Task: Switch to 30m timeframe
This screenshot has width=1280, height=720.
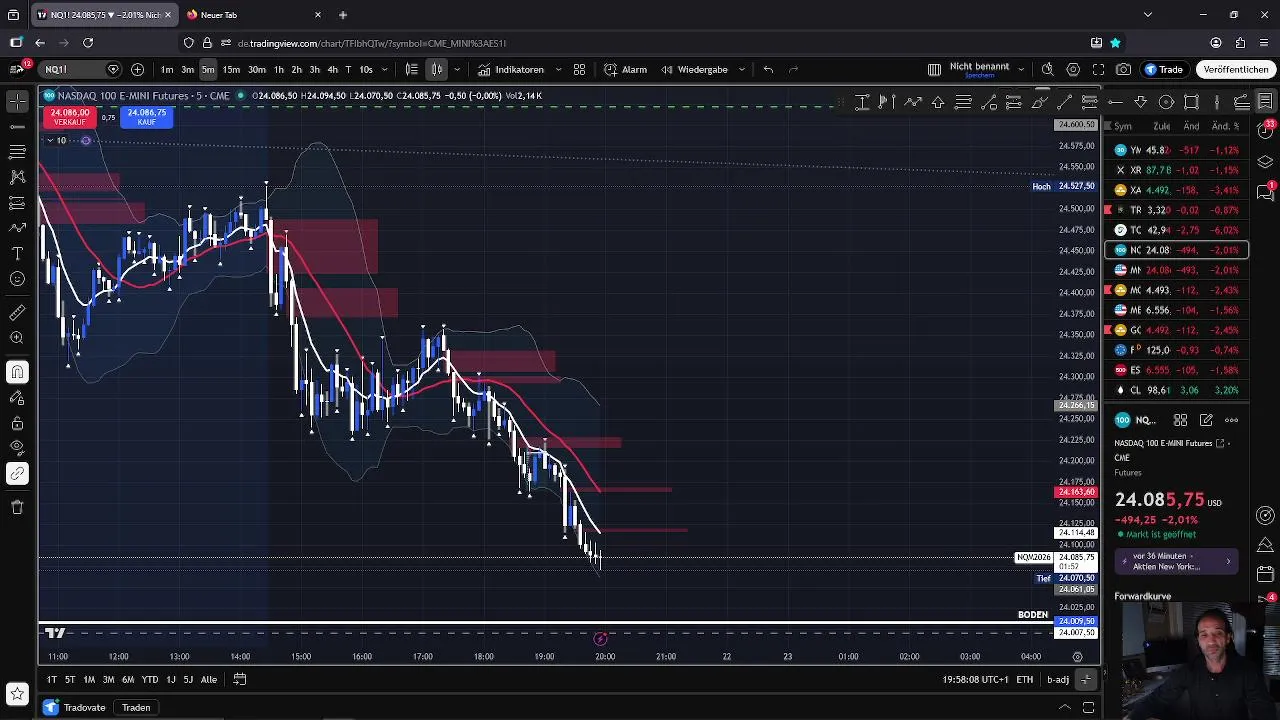Action: tap(257, 69)
